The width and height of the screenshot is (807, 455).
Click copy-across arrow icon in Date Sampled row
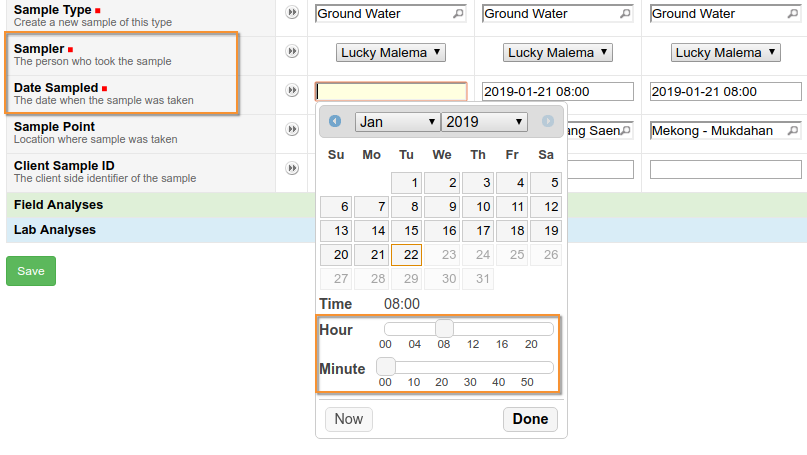coord(292,91)
